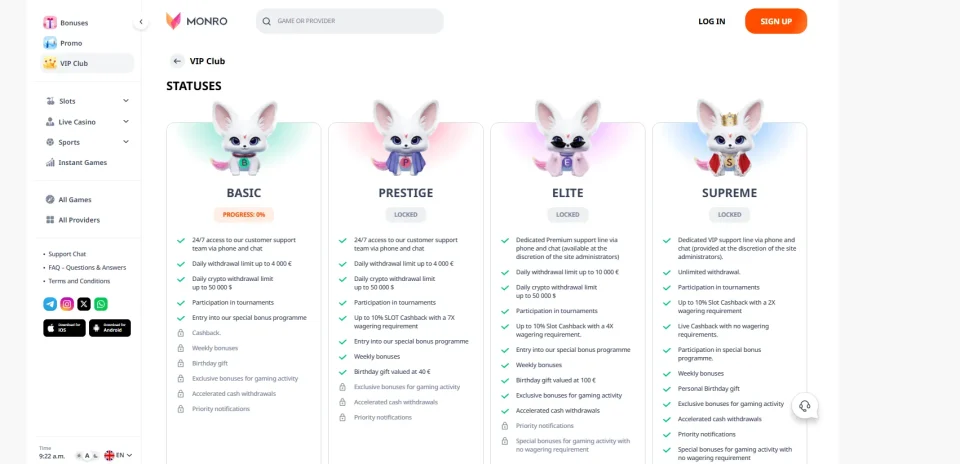Image resolution: width=960 pixels, height=464 pixels.
Task: Open the Instagram social icon
Action: click(x=67, y=304)
